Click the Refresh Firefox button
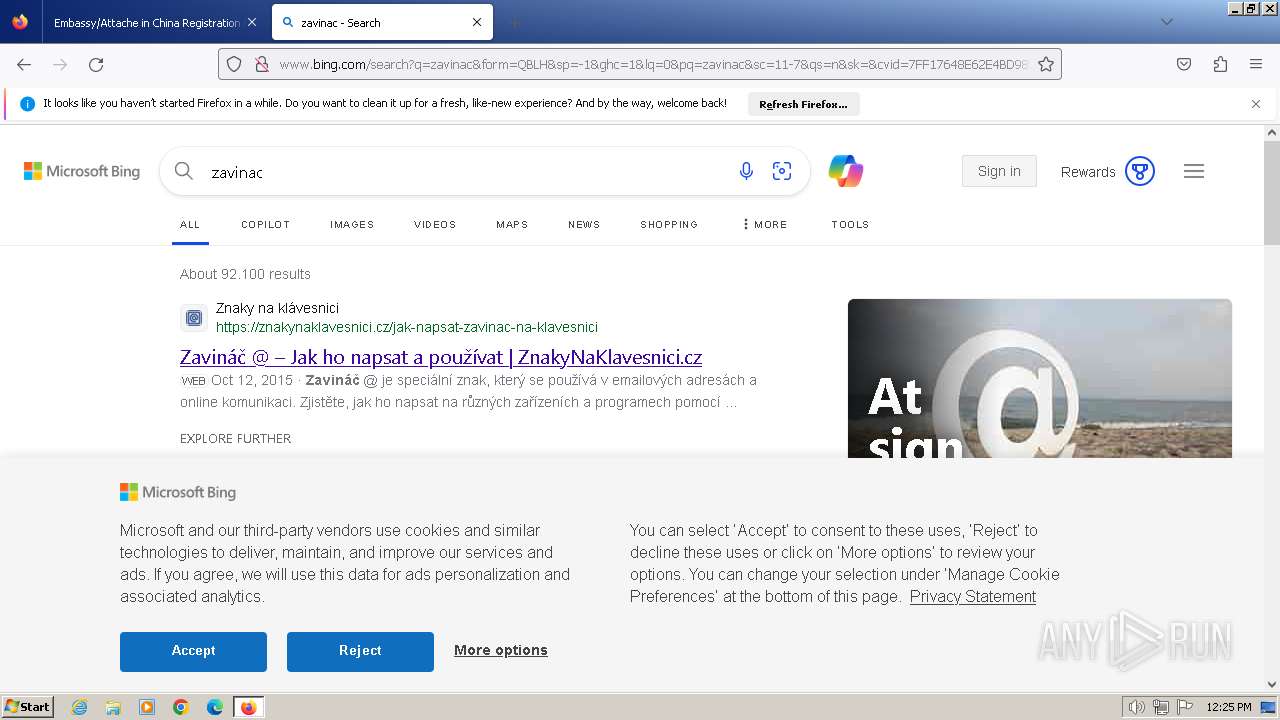 [803, 104]
